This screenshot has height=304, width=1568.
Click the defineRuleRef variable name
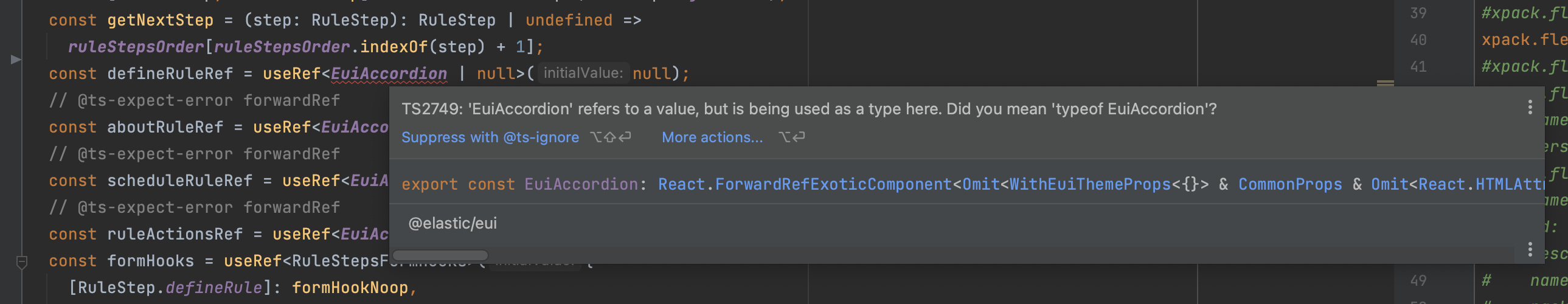(170, 74)
